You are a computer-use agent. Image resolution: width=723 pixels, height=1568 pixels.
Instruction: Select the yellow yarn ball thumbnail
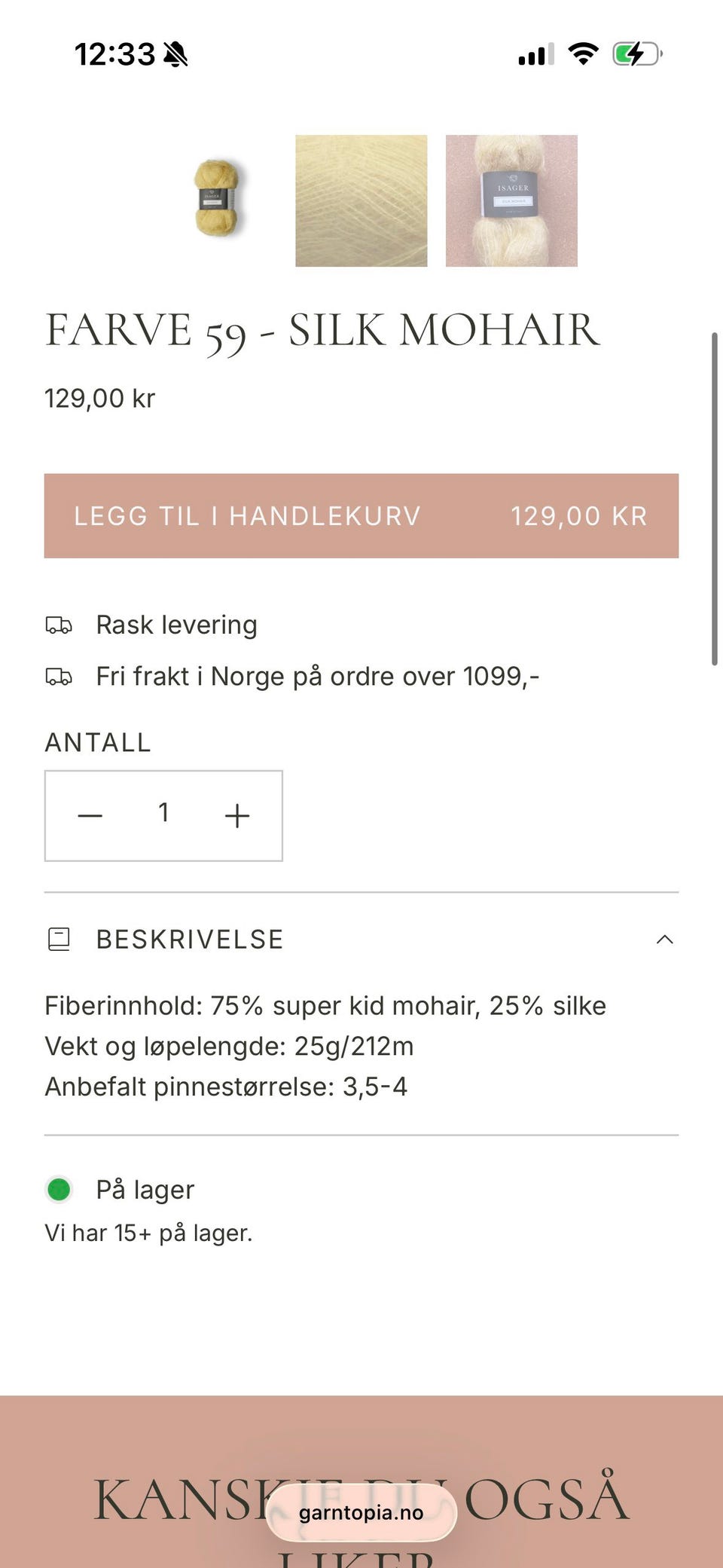[218, 198]
